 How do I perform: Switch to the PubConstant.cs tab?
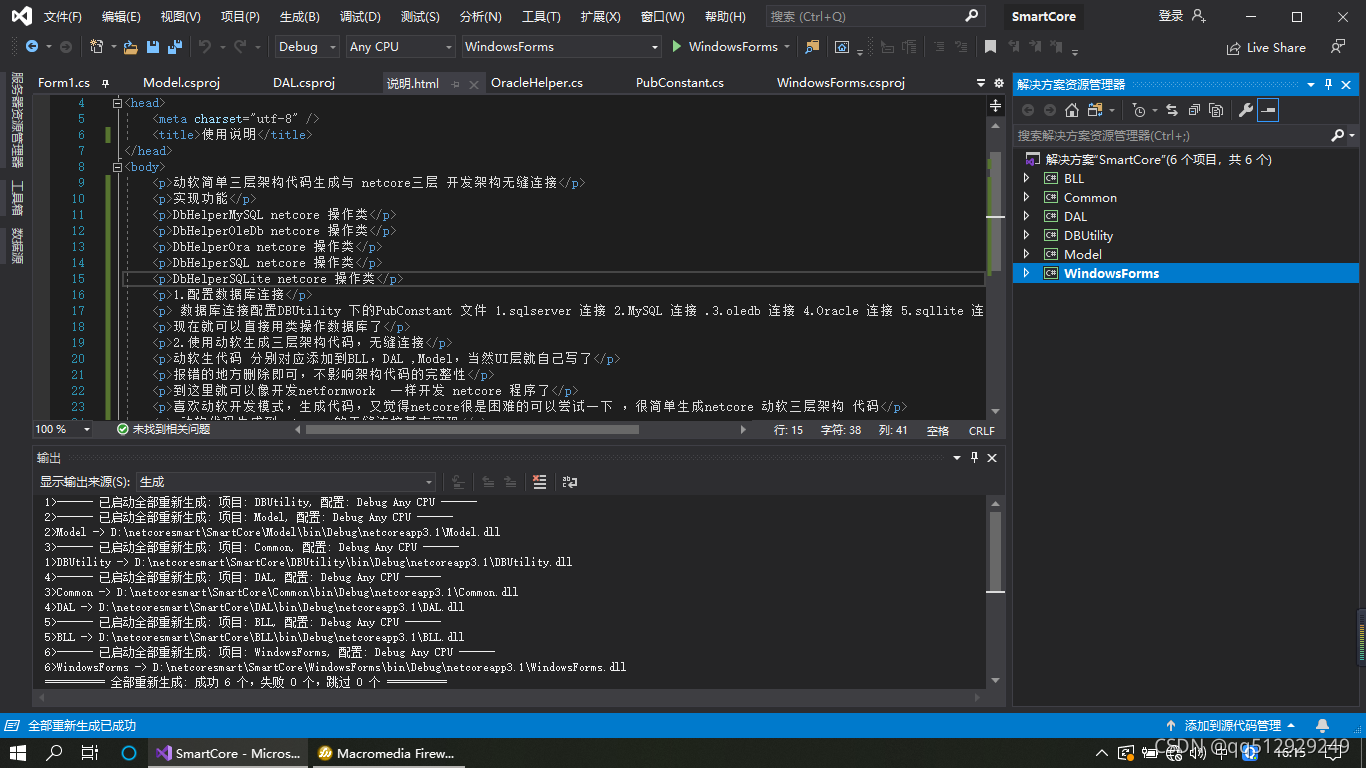[x=680, y=83]
